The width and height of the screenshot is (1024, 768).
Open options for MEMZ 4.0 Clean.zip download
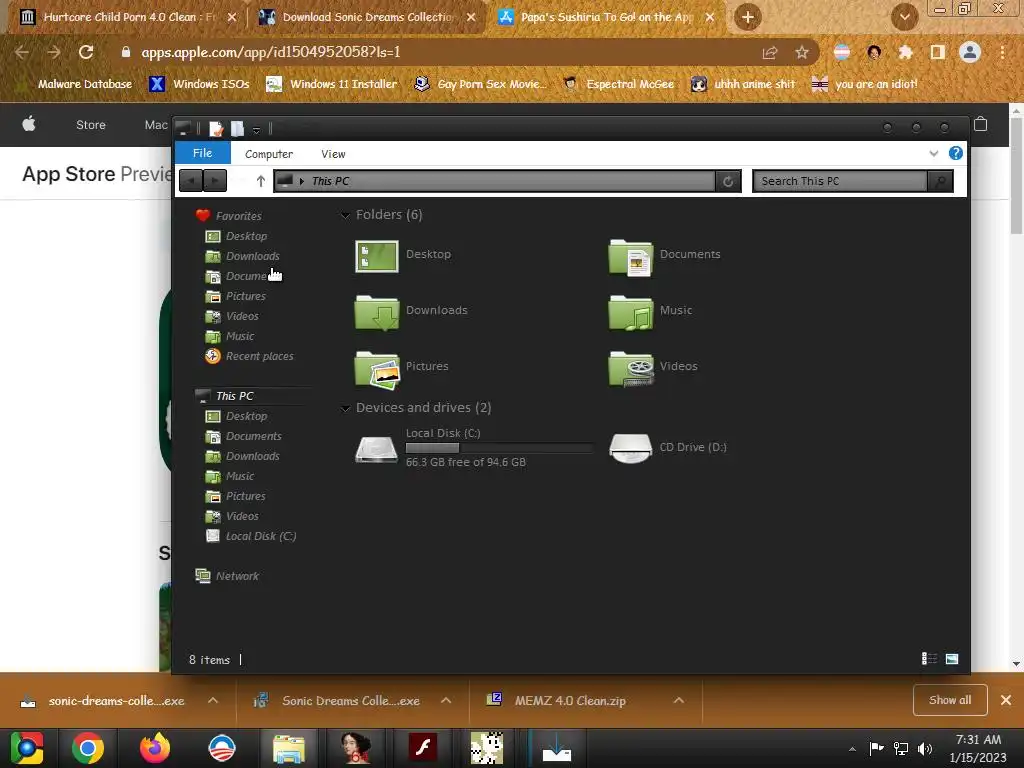point(679,700)
